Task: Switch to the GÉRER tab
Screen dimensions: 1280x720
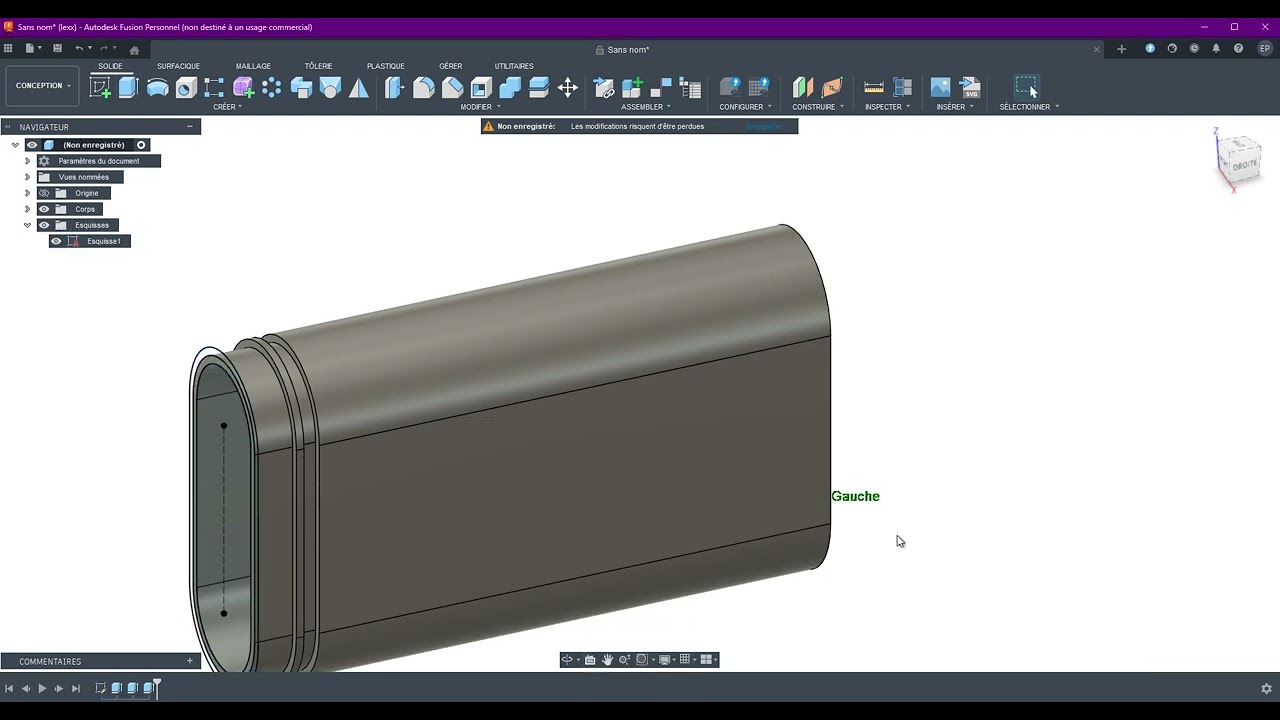Action: [450, 66]
